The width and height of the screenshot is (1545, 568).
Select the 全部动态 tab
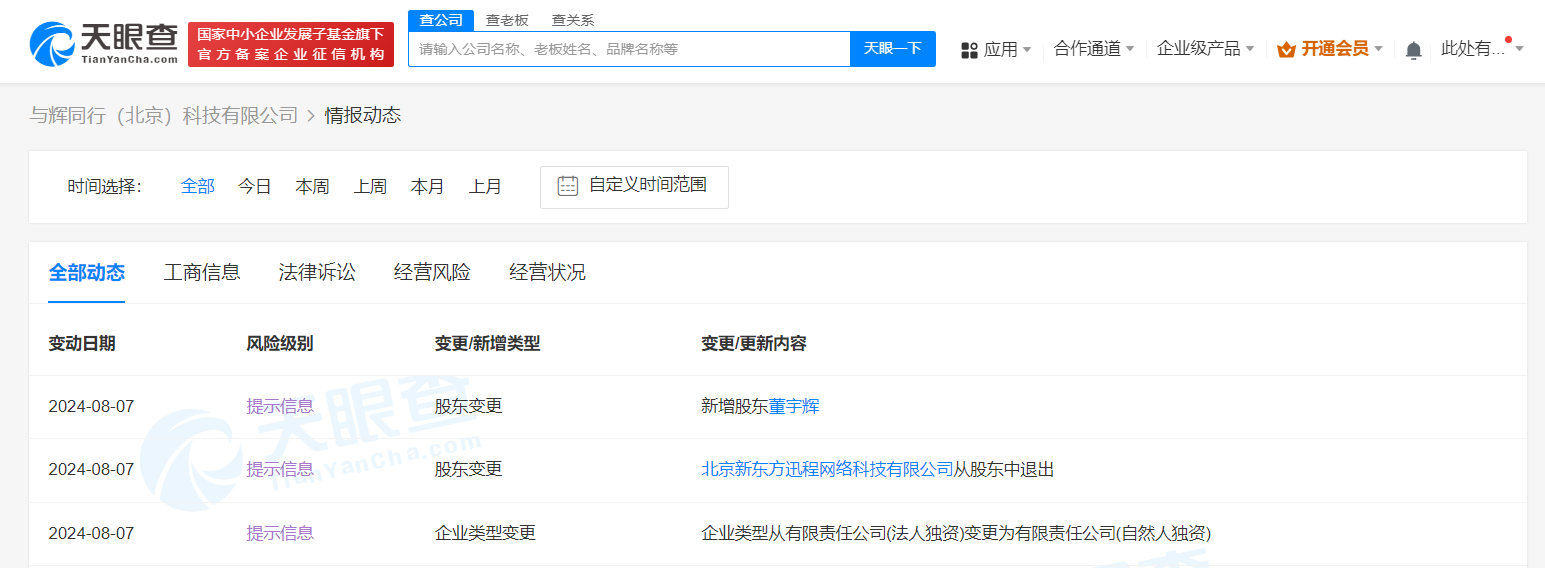click(x=87, y=272)
